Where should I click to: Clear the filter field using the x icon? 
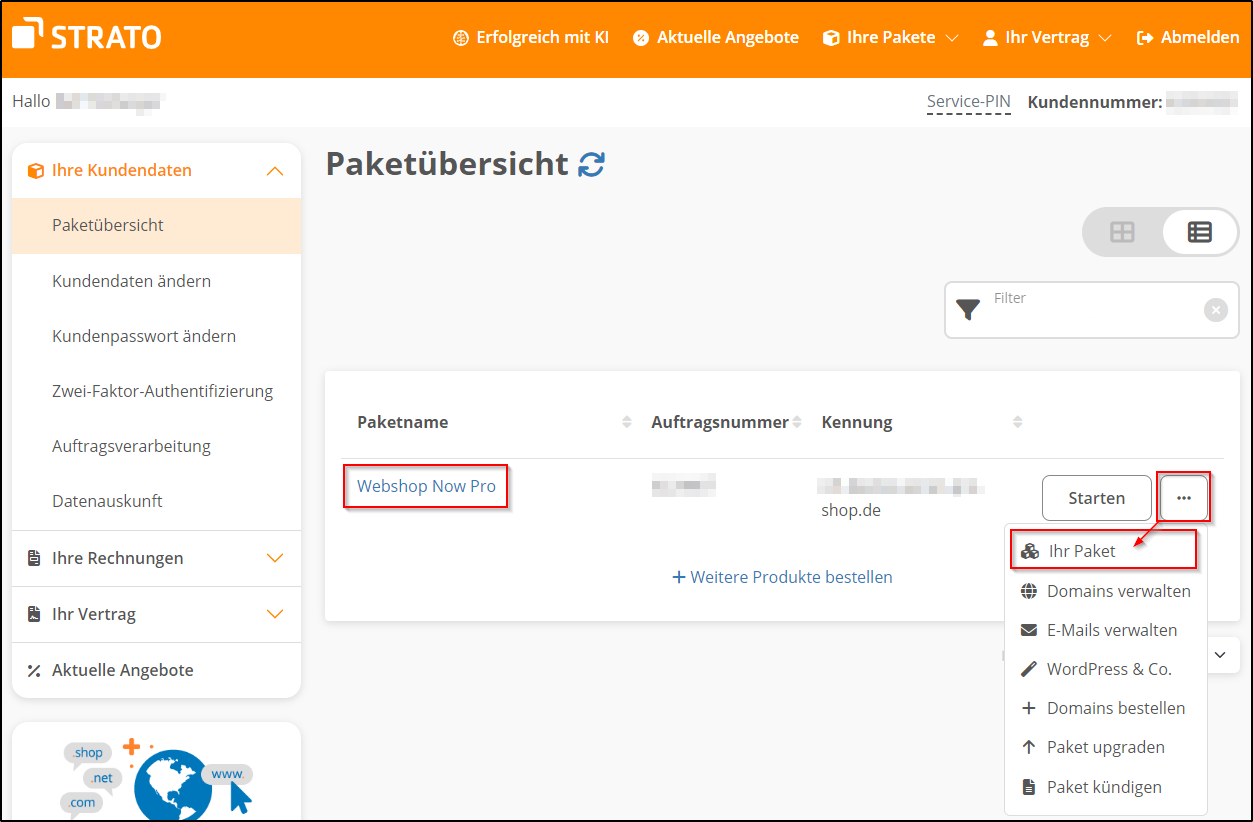click(x=1216, y=310)
